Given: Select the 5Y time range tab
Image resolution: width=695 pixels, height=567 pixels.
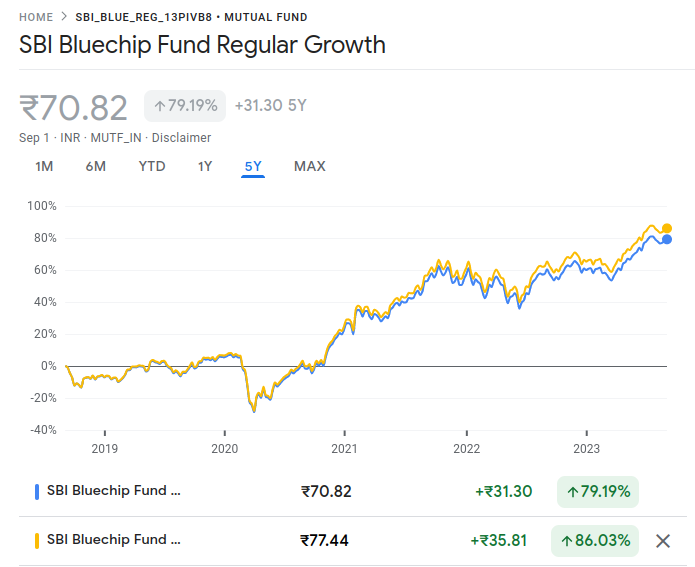Looking at the screenshot, I should pyautogui.click(x=253, y=166).
